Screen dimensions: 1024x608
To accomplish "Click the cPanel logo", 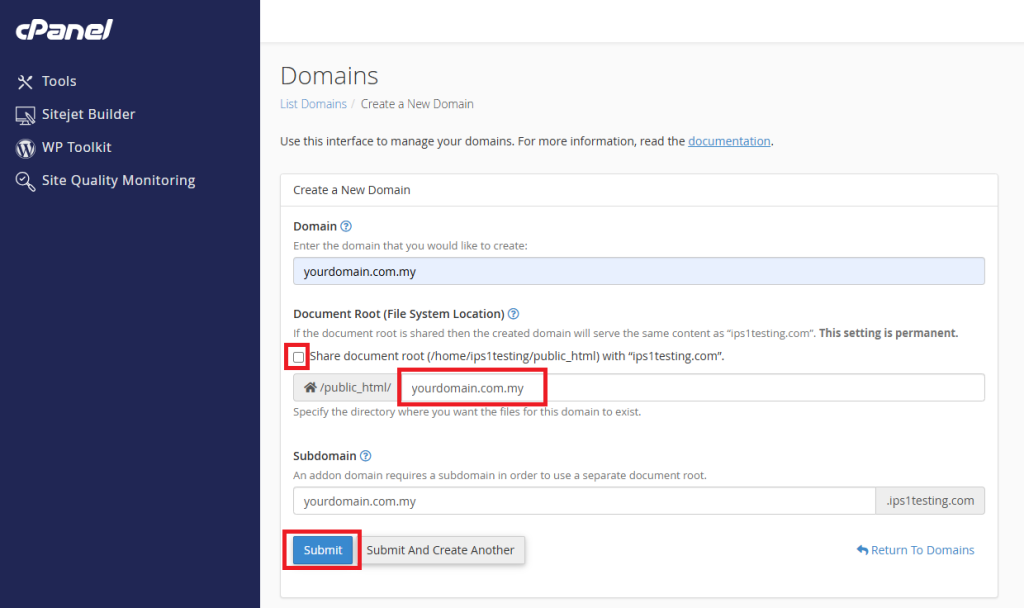I will tap(63, 29).
